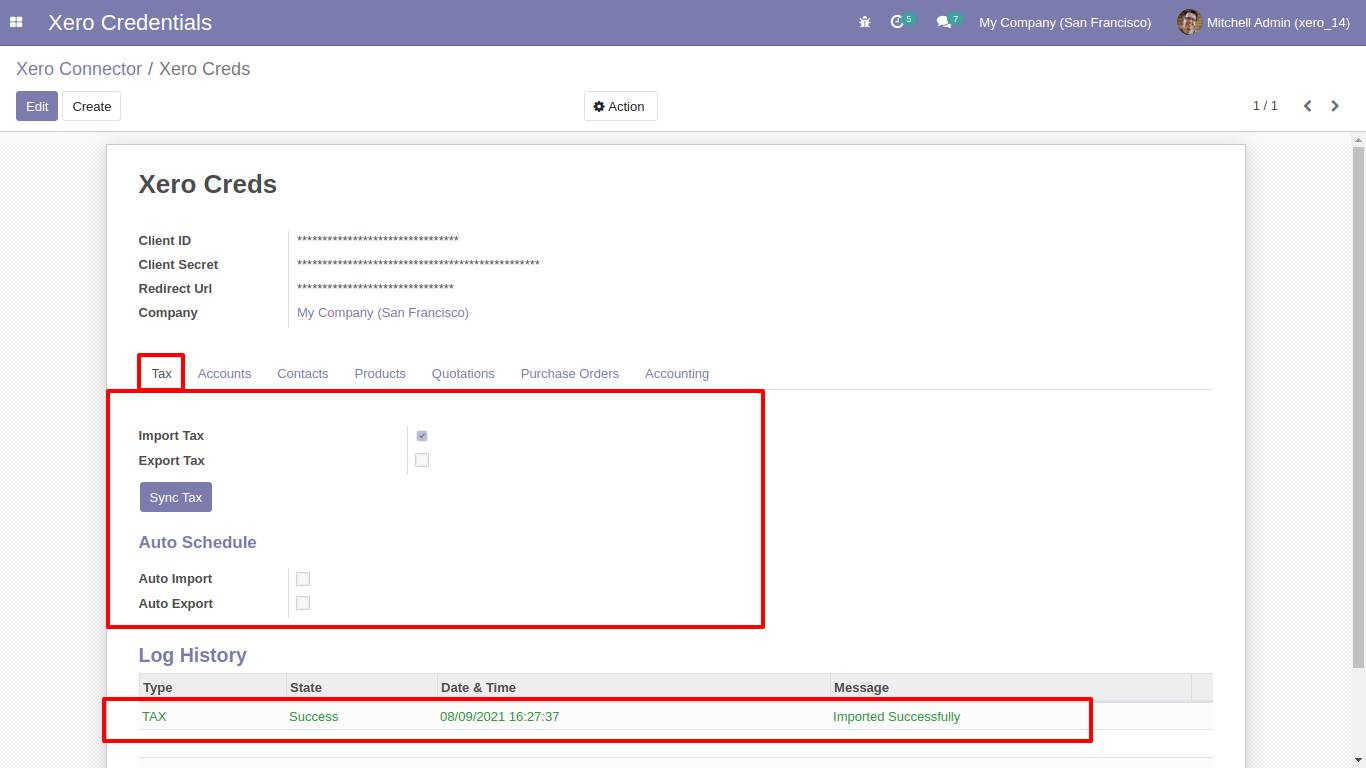Click Auto Schedule section heading
Screen dimensions: 1366x768
point(197,543)
